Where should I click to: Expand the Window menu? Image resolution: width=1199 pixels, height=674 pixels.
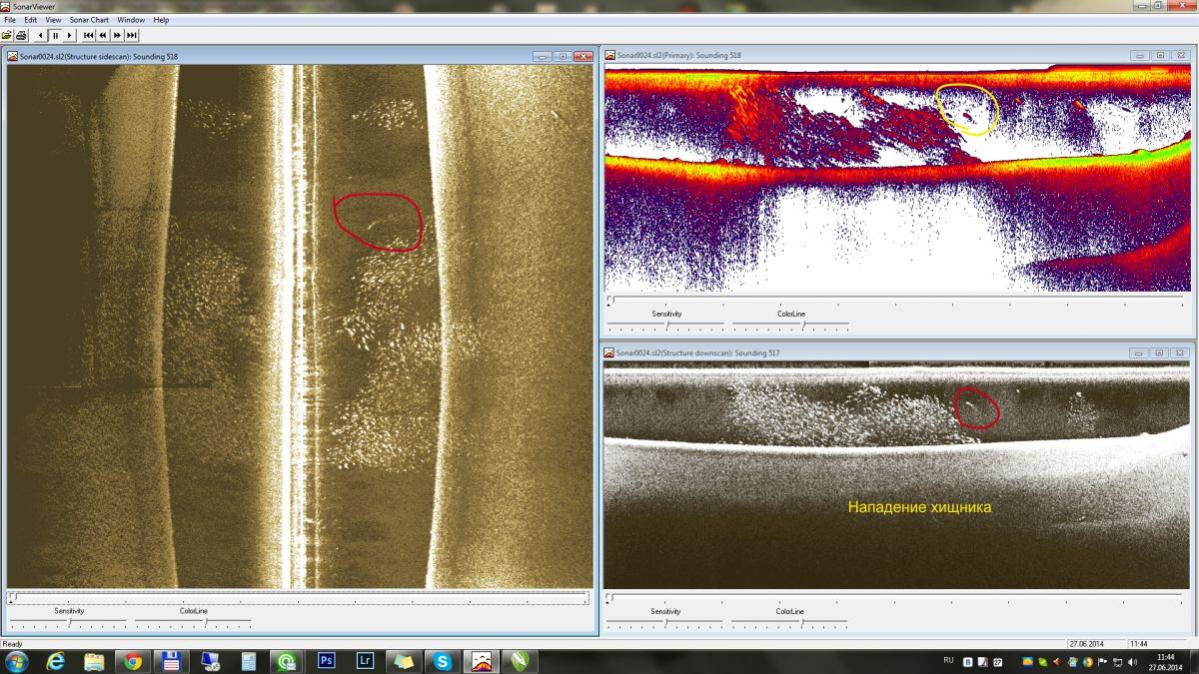coord(130,20)
